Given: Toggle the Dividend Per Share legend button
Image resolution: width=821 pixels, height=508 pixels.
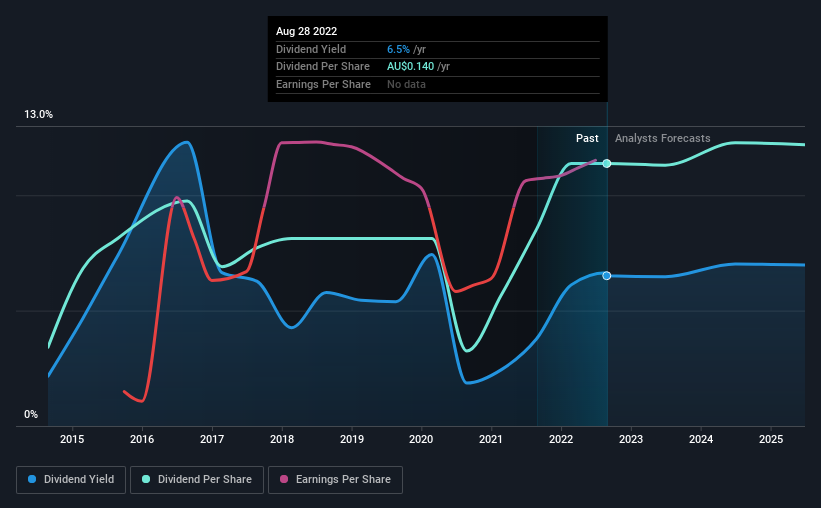Looking at the screenshot, I should pyautogui.click(x=197, y=480).
